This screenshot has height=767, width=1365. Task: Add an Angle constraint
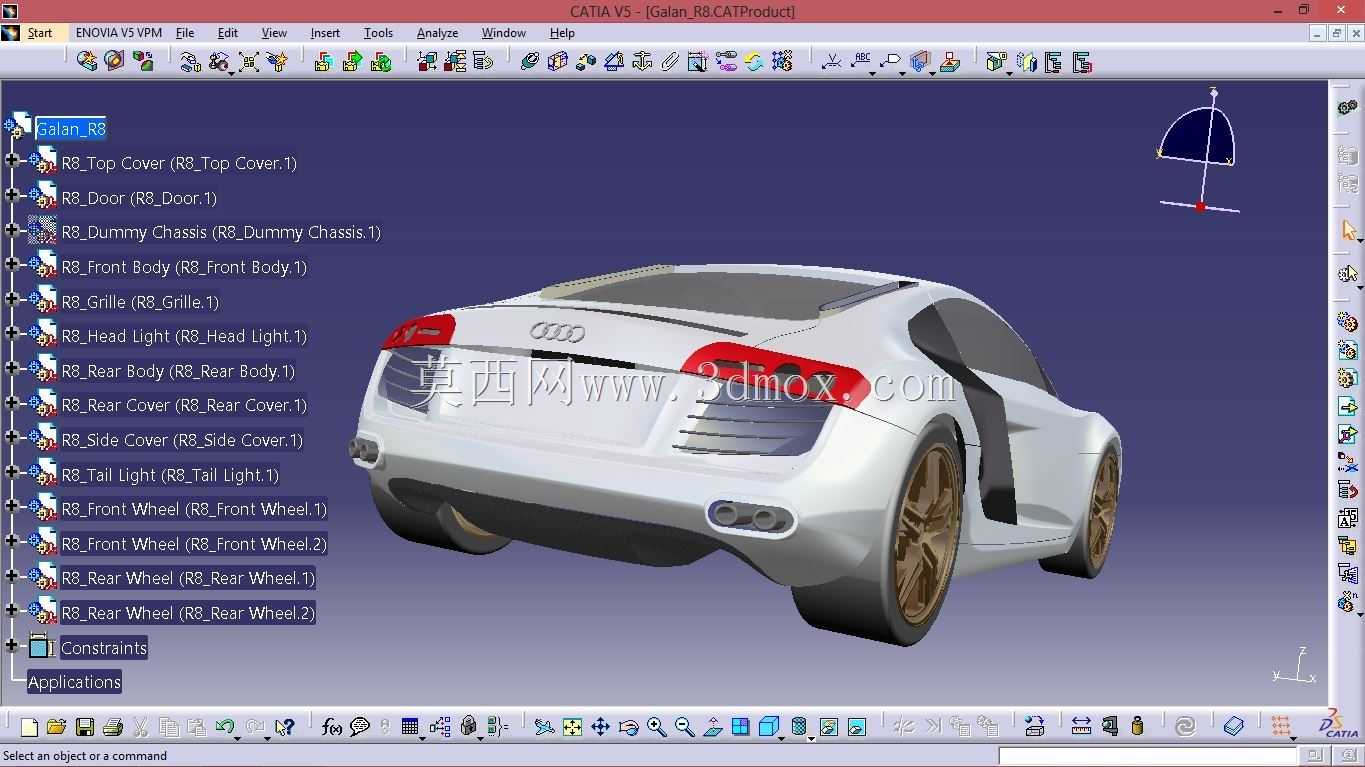(x=614, y=62)
